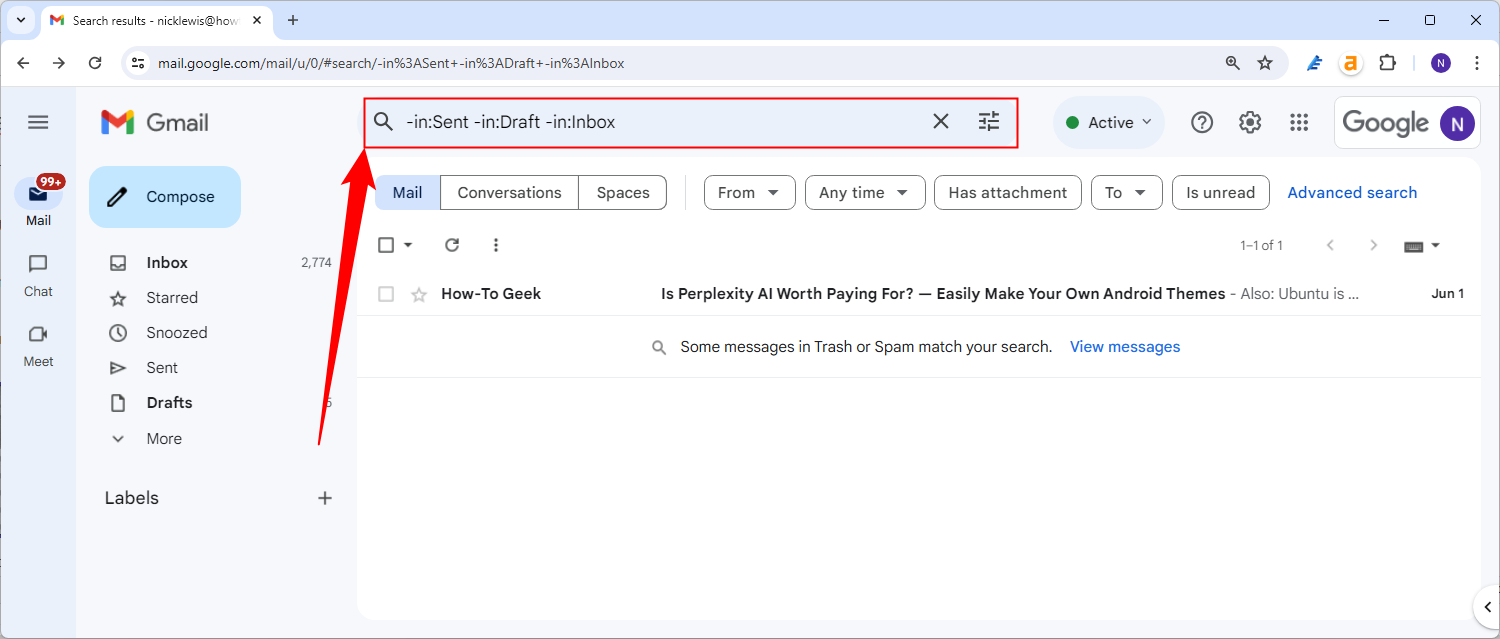The width and height of the screenshot is (1500, 639).
Task: Go to the older page arrow
Action: point(1374,245)
